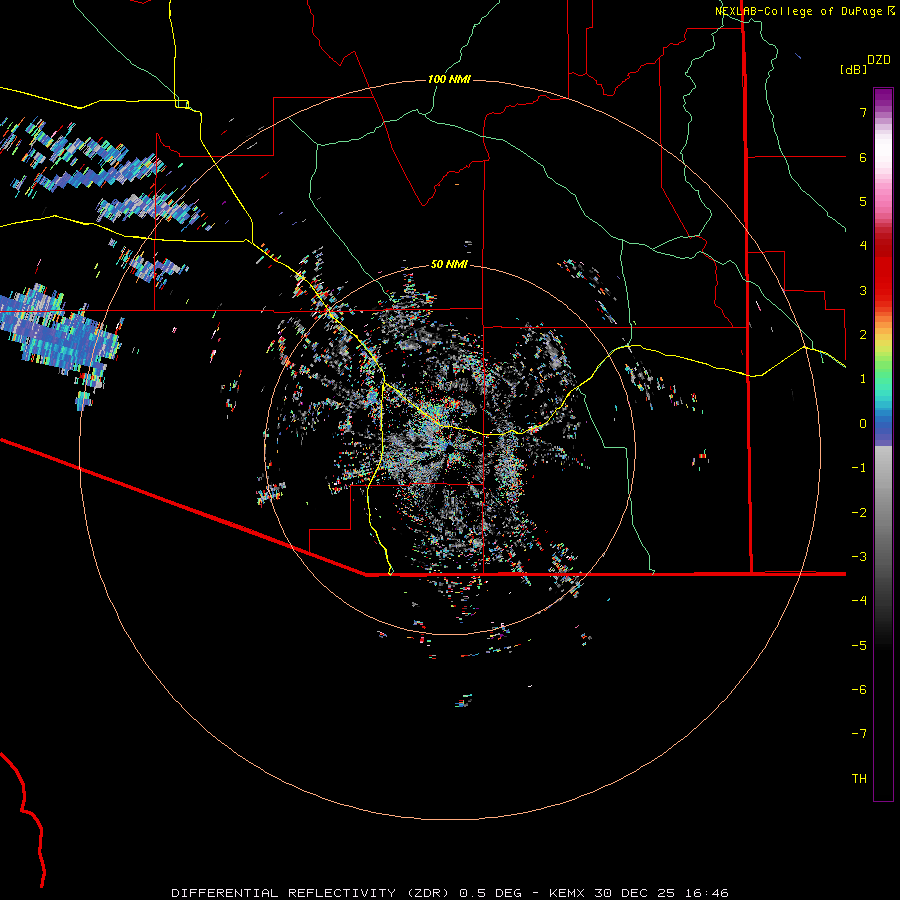The image size is (900, 900).
Task: Click the -7 value on the color scale
Action: coord(859,734)
